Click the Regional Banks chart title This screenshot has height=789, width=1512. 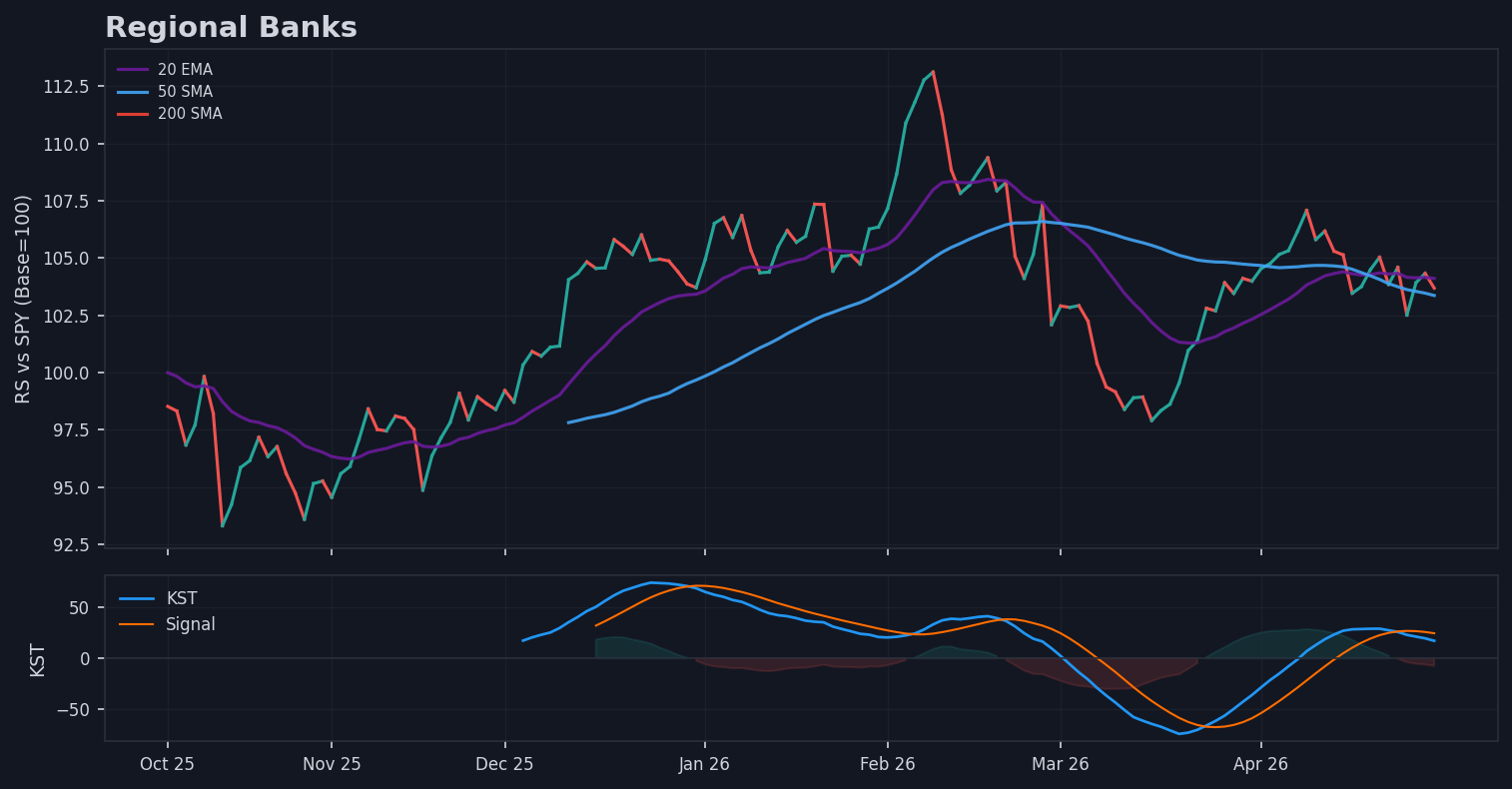pyautogui.click(x=231, y=28)
